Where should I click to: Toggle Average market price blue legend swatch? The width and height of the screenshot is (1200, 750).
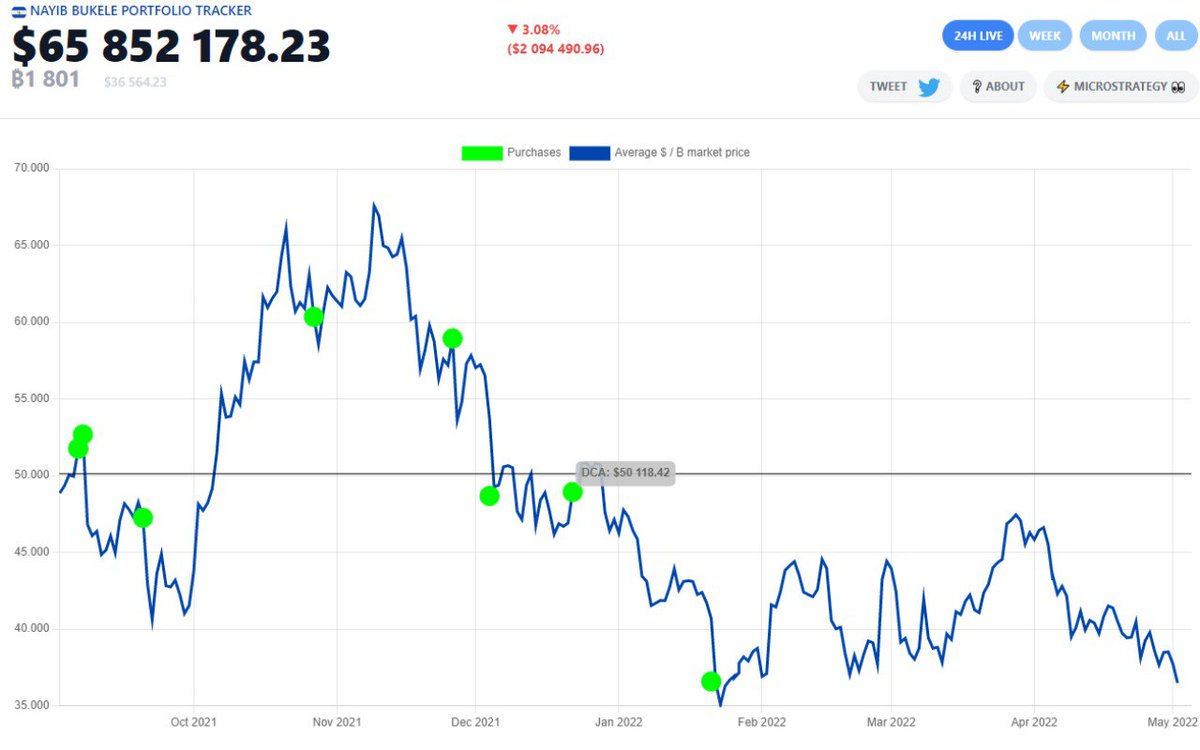(x=589, y=153)
